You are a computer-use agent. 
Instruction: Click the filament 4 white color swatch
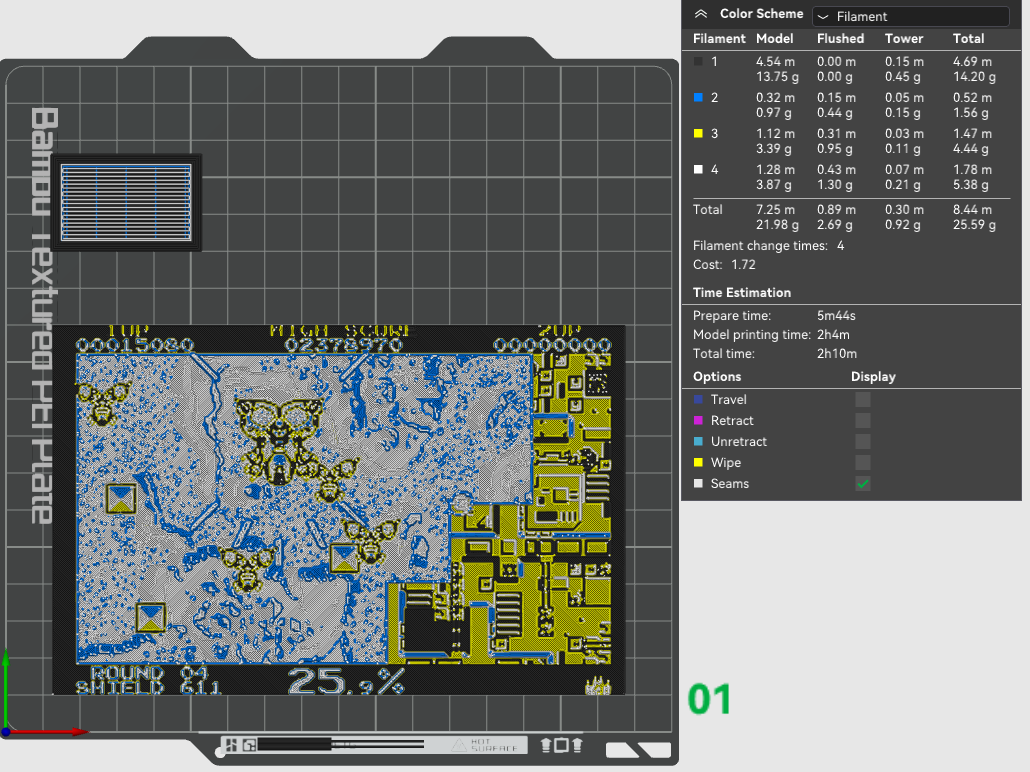[x=698, y=170]
